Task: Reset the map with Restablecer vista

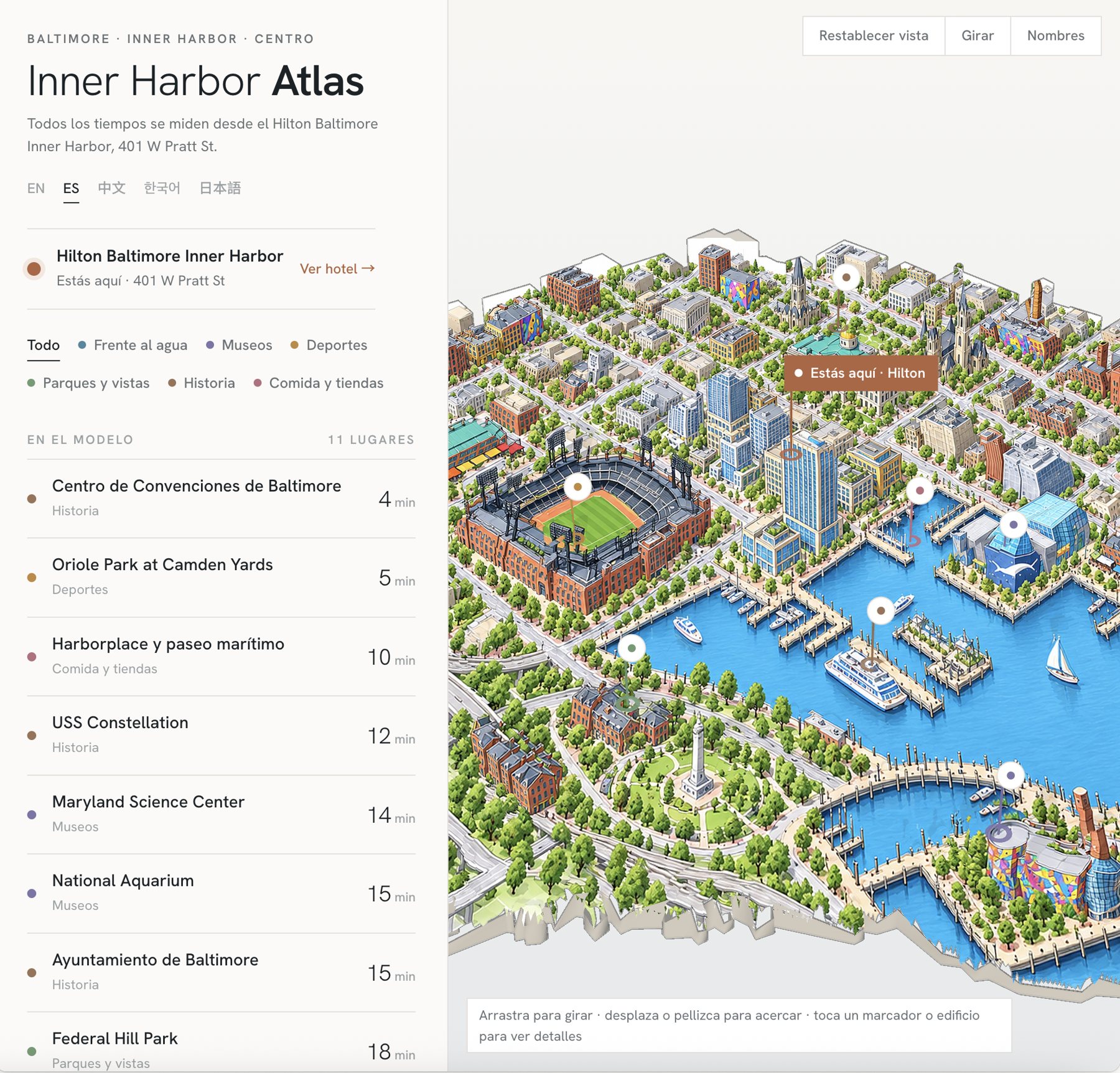Action: point(873,35)
